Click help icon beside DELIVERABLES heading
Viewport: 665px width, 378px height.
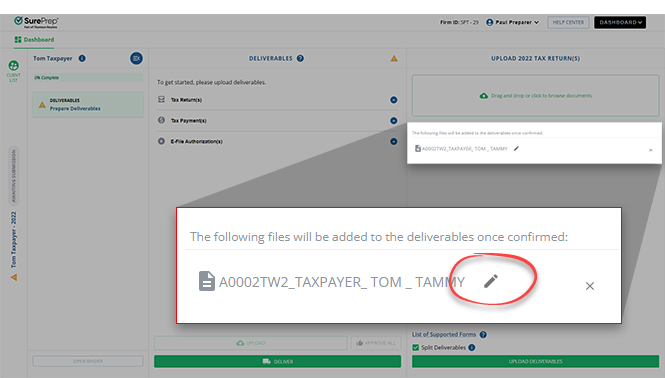point(300,59)
